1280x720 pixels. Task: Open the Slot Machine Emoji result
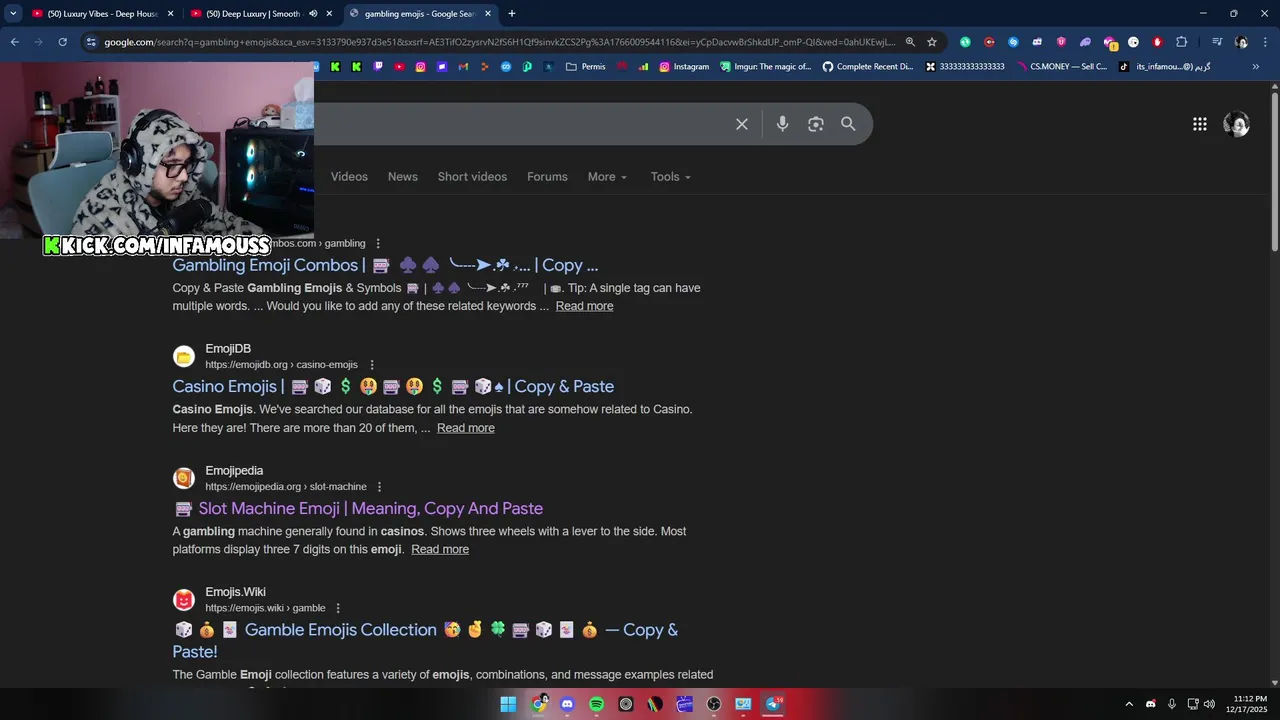click(x=359, y=509)
